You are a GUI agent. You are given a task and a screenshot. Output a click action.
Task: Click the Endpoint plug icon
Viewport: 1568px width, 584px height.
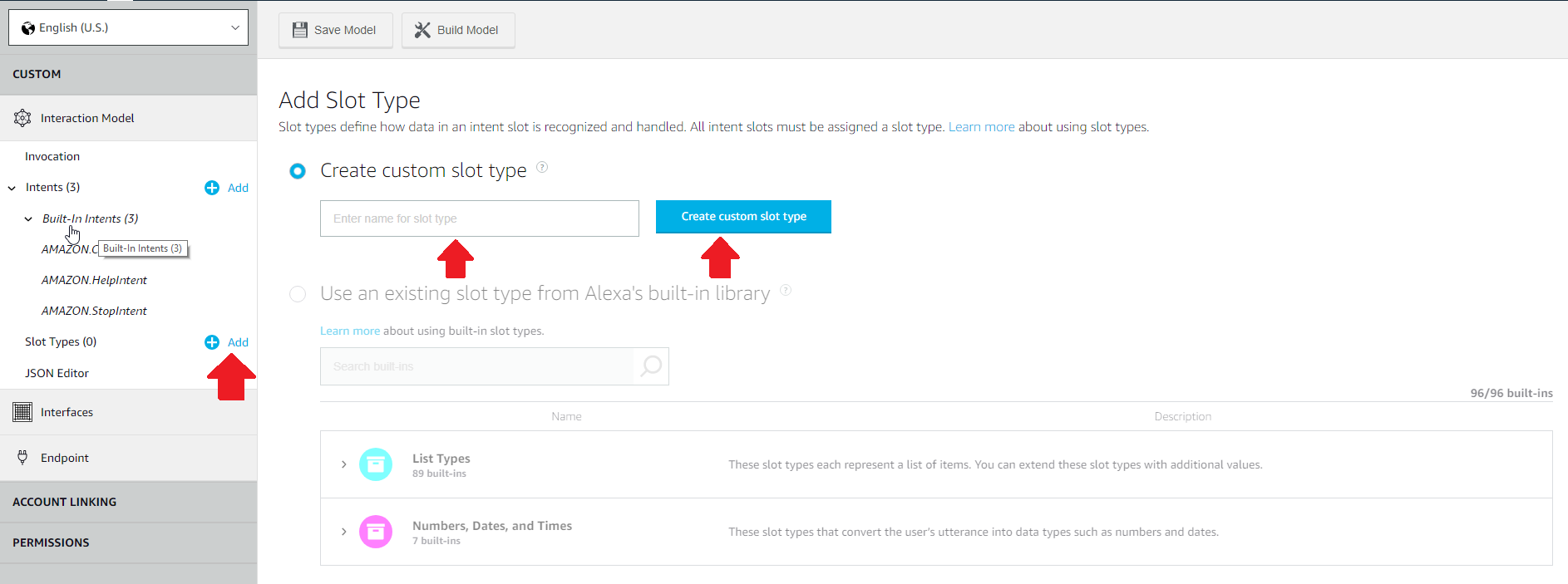pos(22,457)
